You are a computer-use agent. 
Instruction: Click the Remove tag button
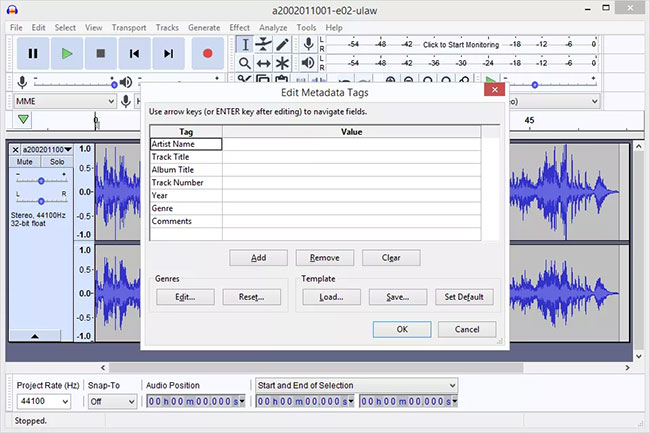click(325, 258)
